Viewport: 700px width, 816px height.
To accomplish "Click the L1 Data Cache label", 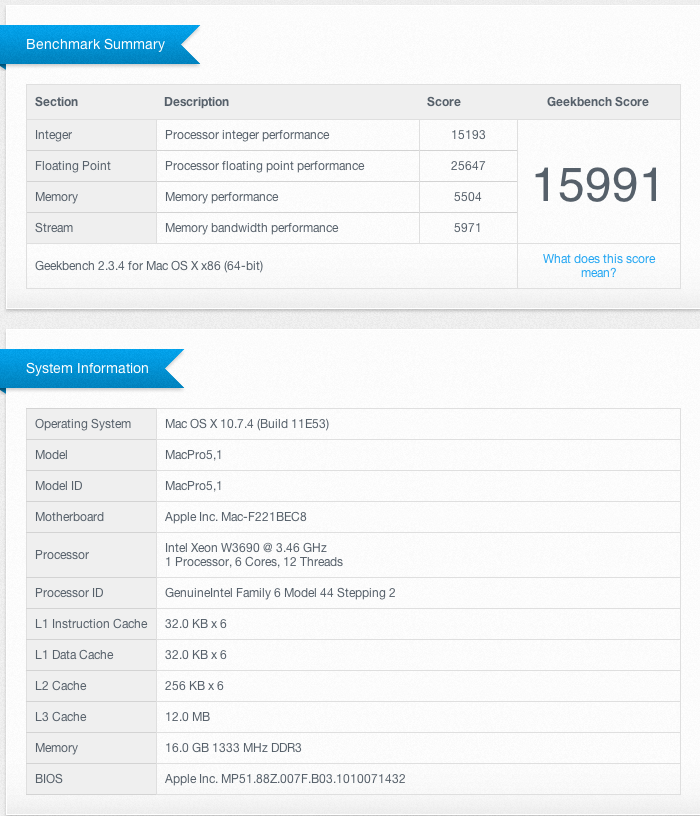I will click(x=74, y=655).
